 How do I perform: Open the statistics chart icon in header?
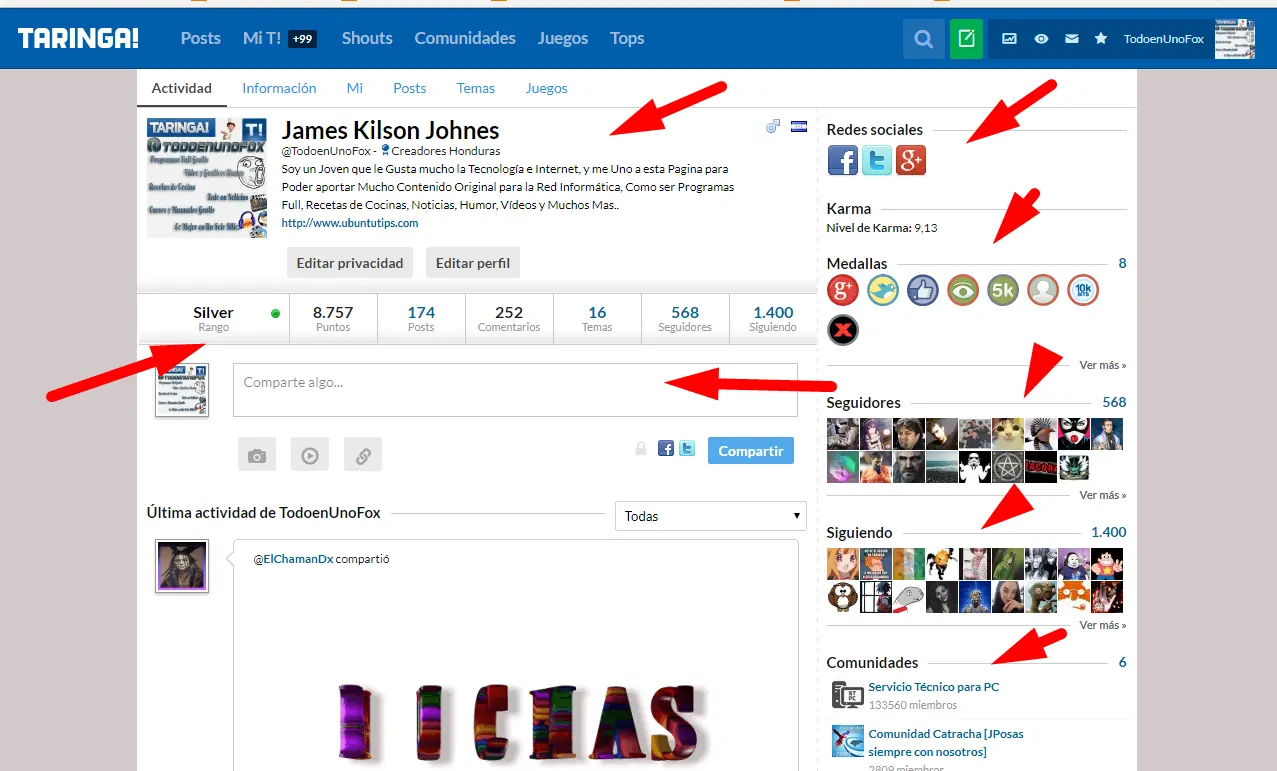[1010, 39]
